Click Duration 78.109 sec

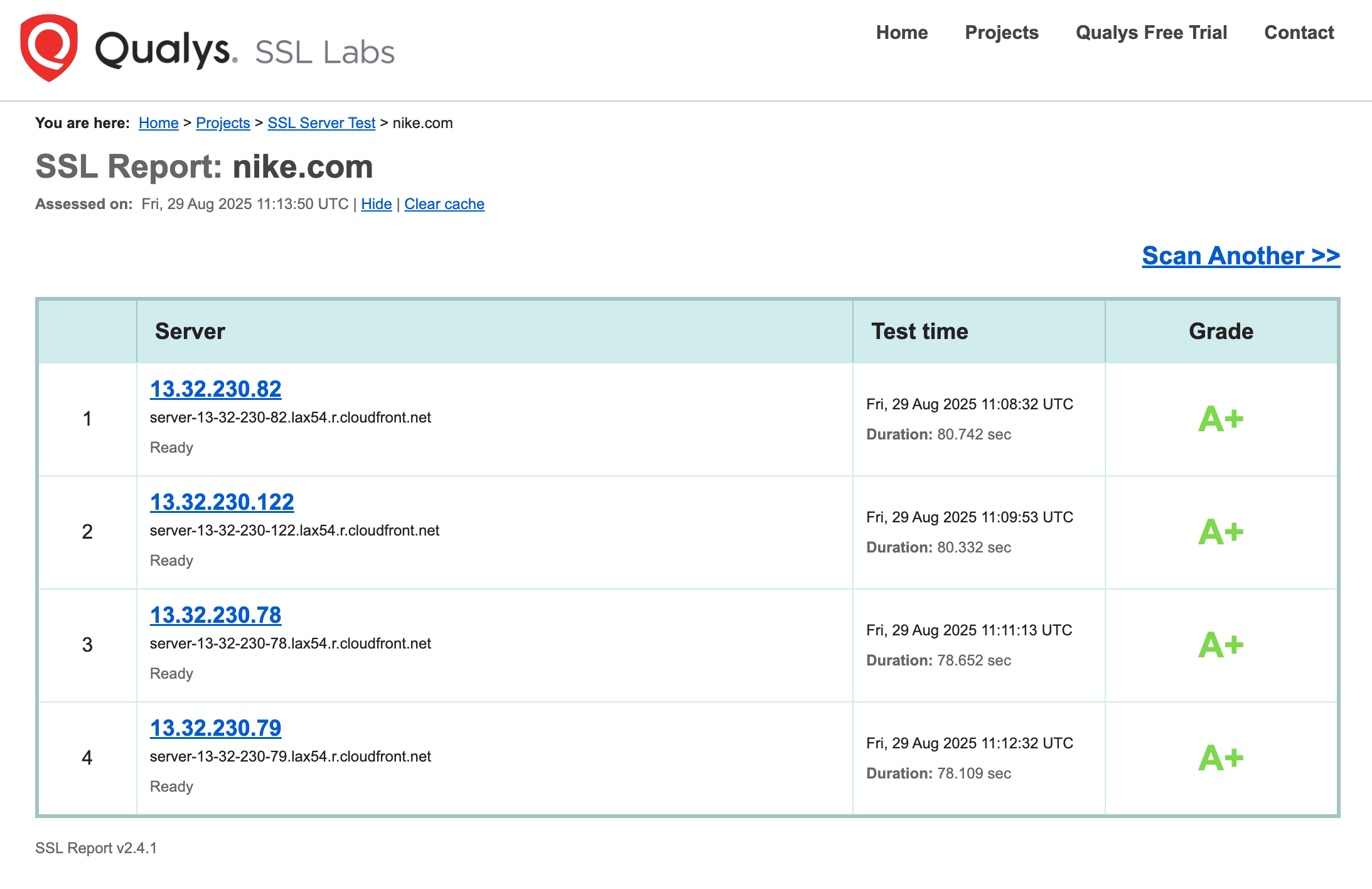point(938,773)
